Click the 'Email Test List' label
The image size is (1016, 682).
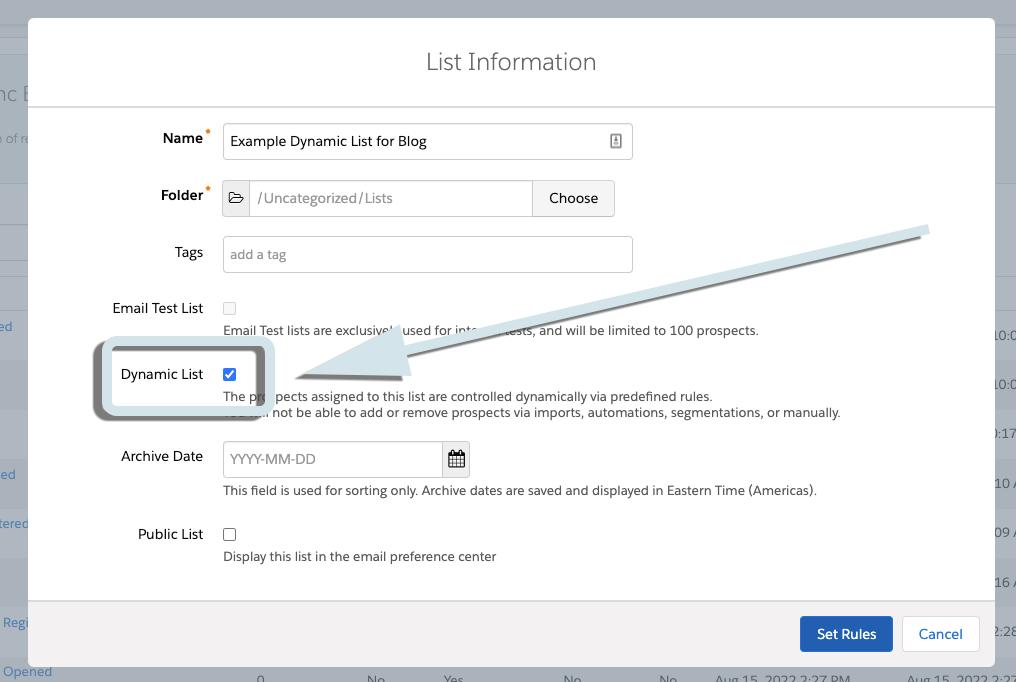158,308
